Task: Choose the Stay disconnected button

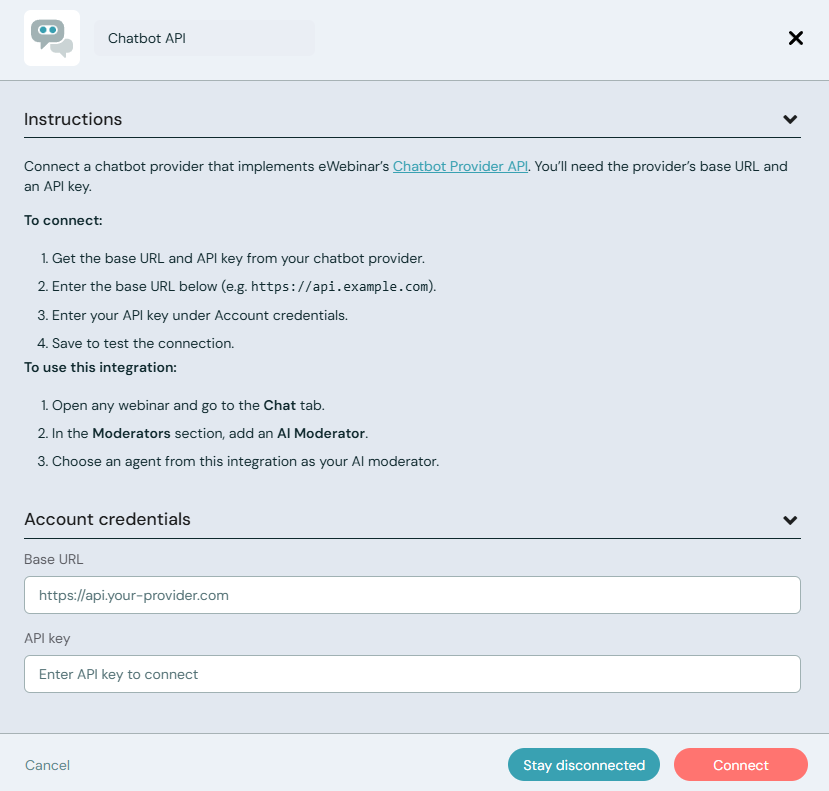Action: click(584, 765)
